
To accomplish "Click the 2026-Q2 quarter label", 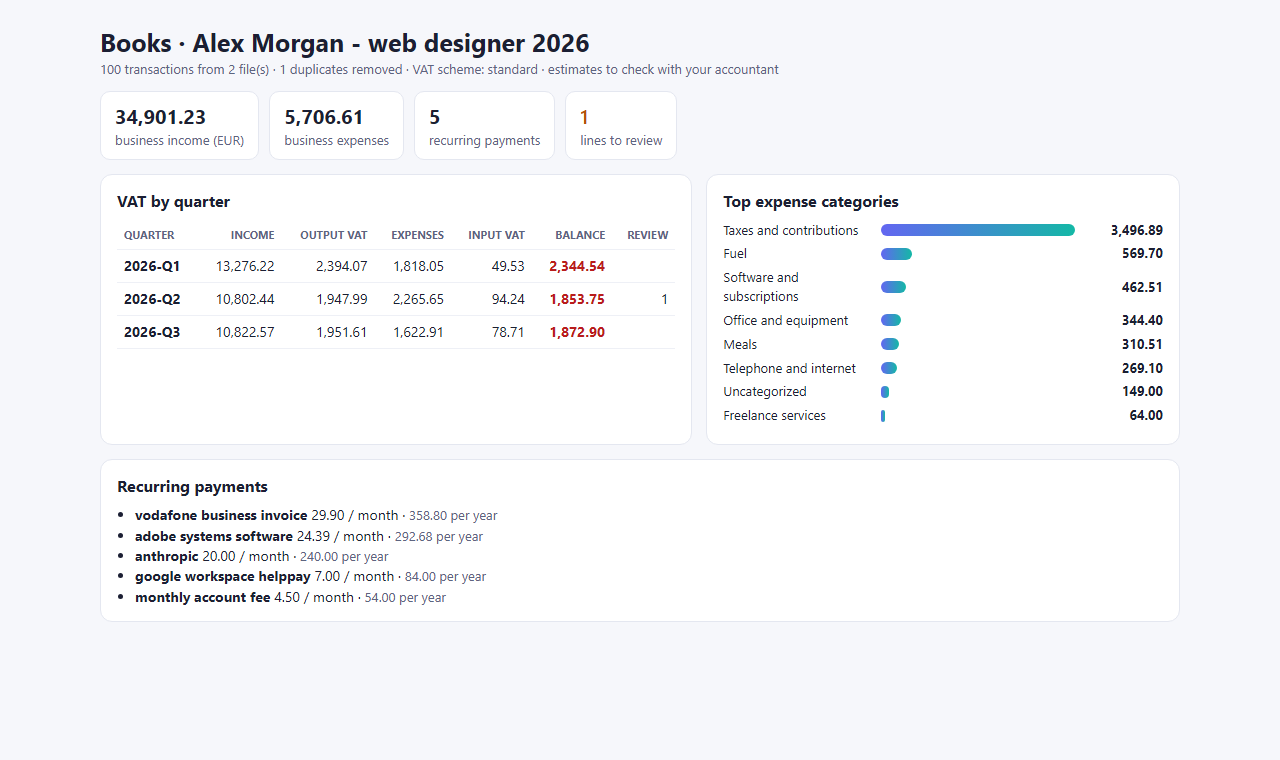I will click(x=152, y=299).
